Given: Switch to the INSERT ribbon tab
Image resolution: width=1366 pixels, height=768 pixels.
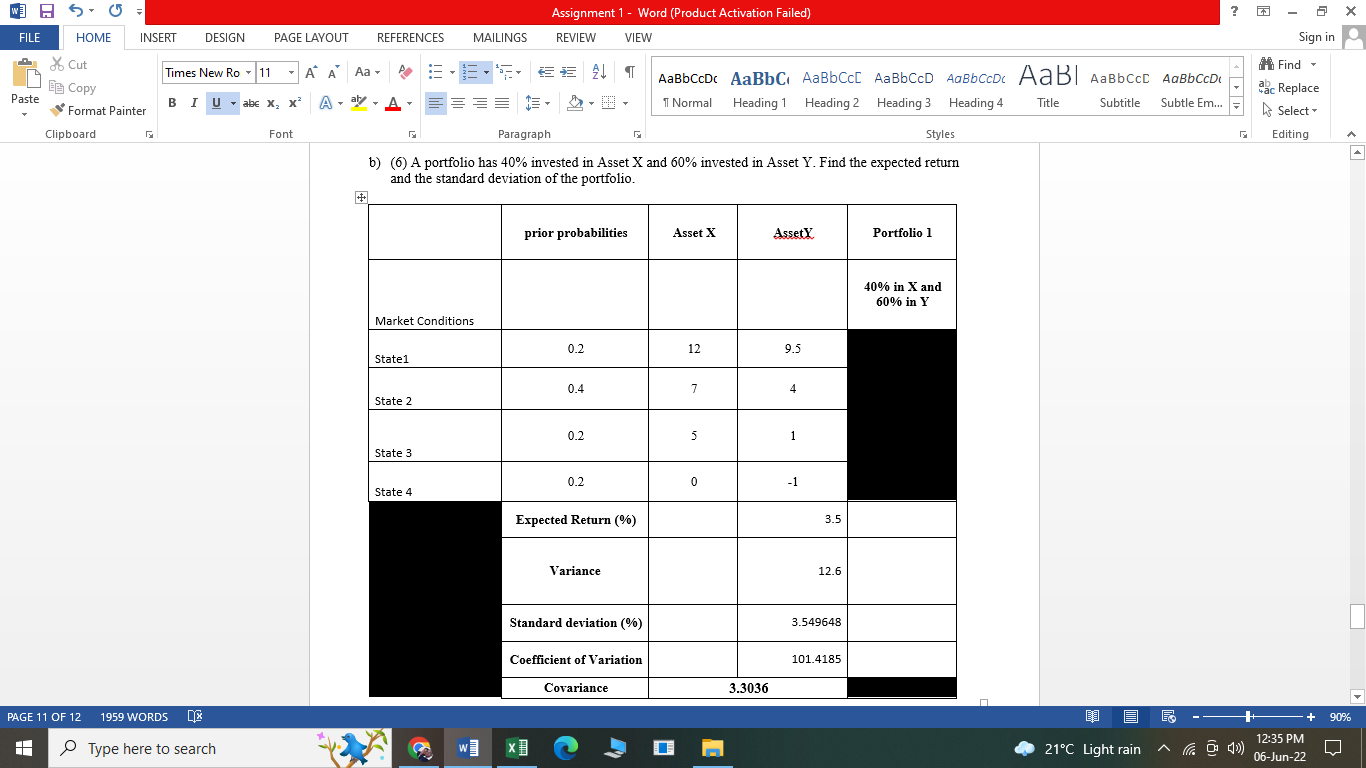Looking at the screenshot, I should click(157, 37).
